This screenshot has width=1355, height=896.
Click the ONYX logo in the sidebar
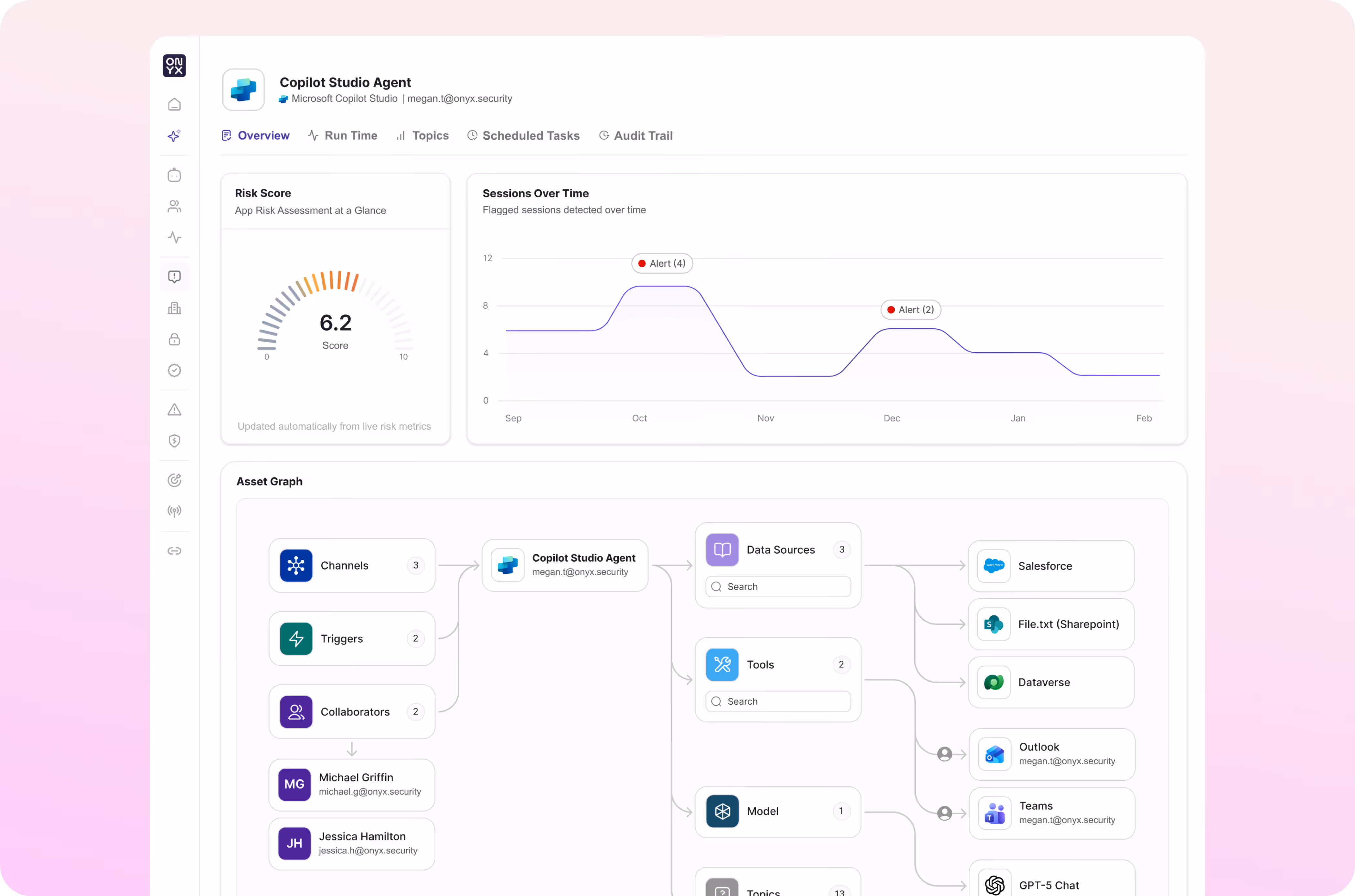tap(174, 66)
